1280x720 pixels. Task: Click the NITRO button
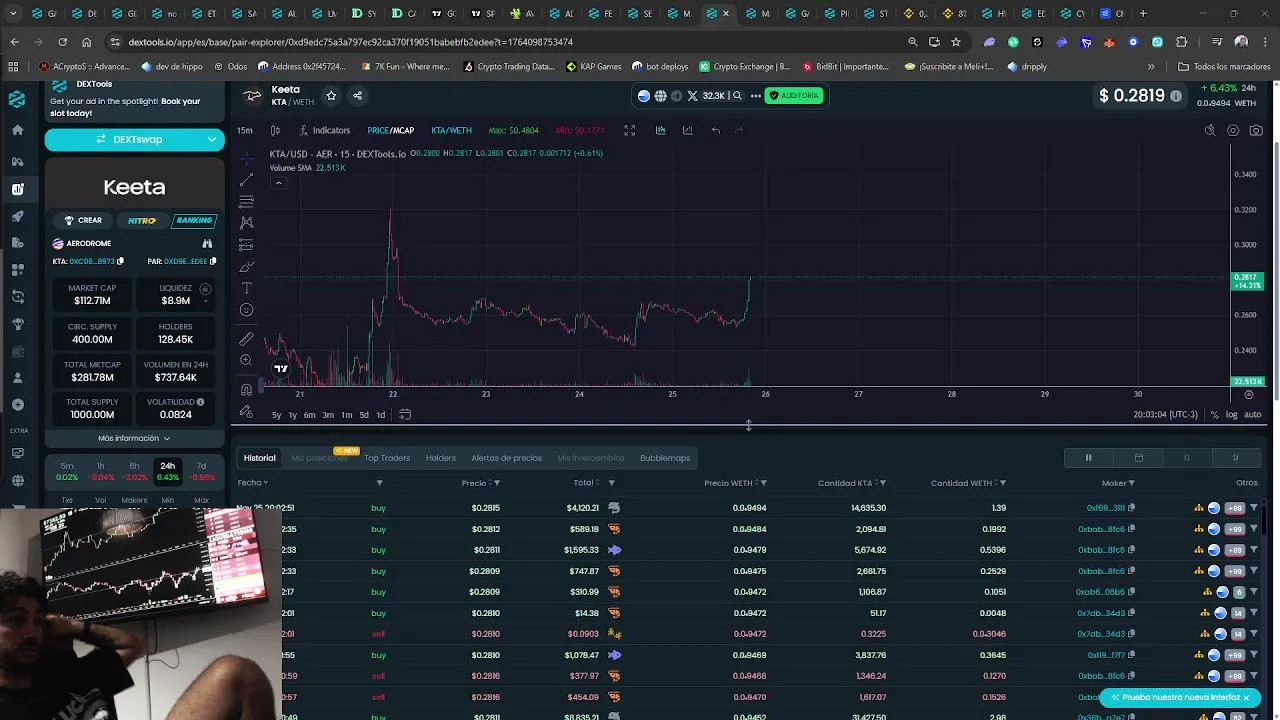141,220
